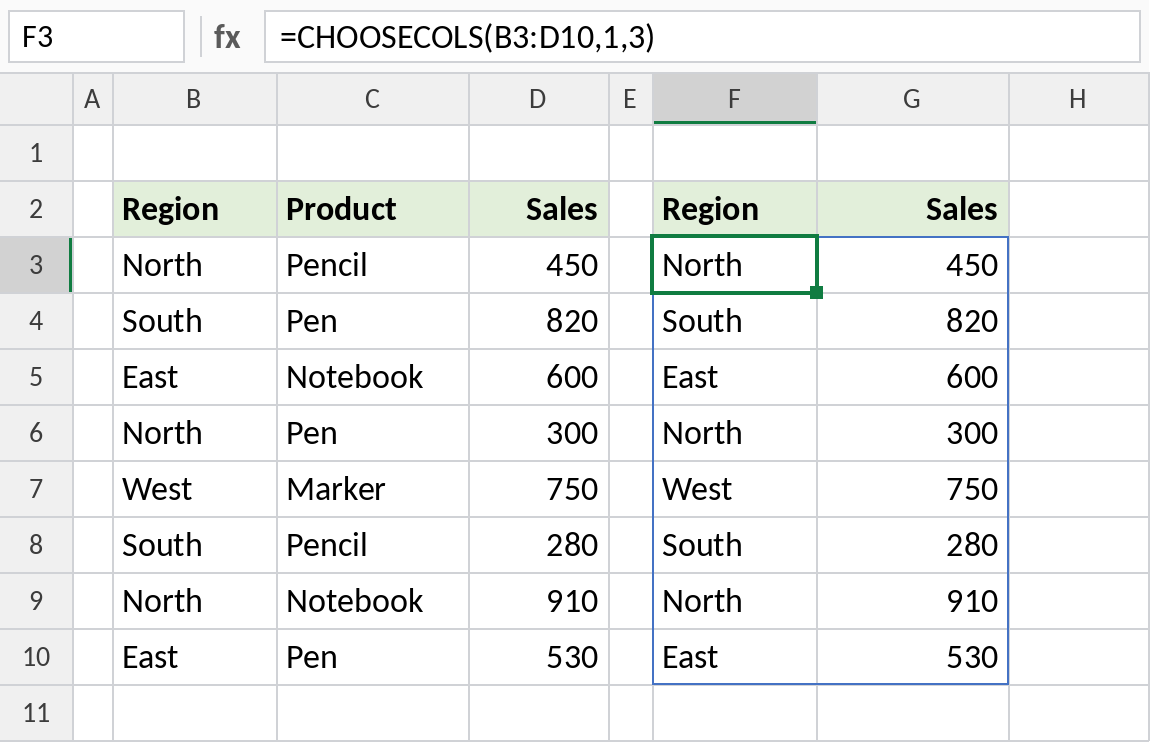Click the fx insert function icon
Image resolution: width=1150 pixels, height=742 pixels.
[227, 37]
